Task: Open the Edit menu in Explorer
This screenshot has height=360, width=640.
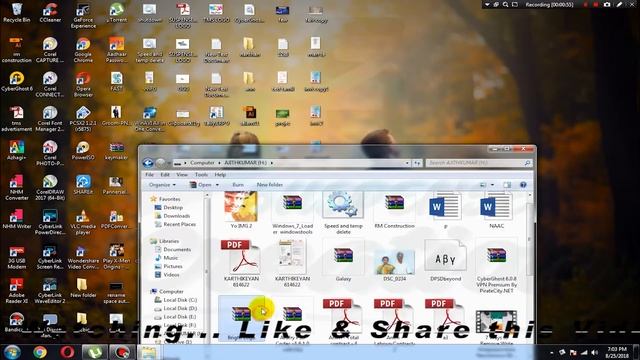Action: tap(164, 175)
